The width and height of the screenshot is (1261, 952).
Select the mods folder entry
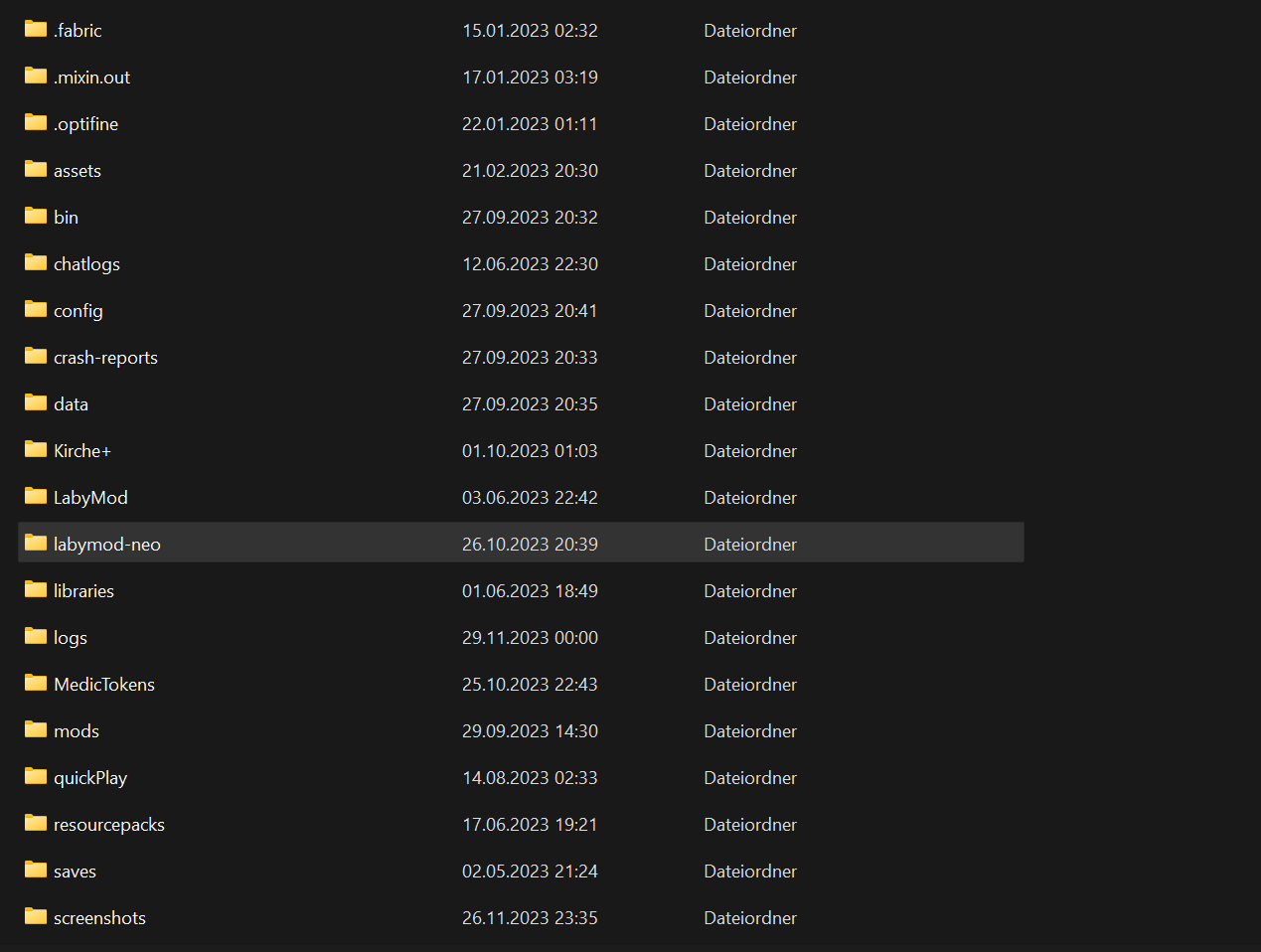coord(77,731)
